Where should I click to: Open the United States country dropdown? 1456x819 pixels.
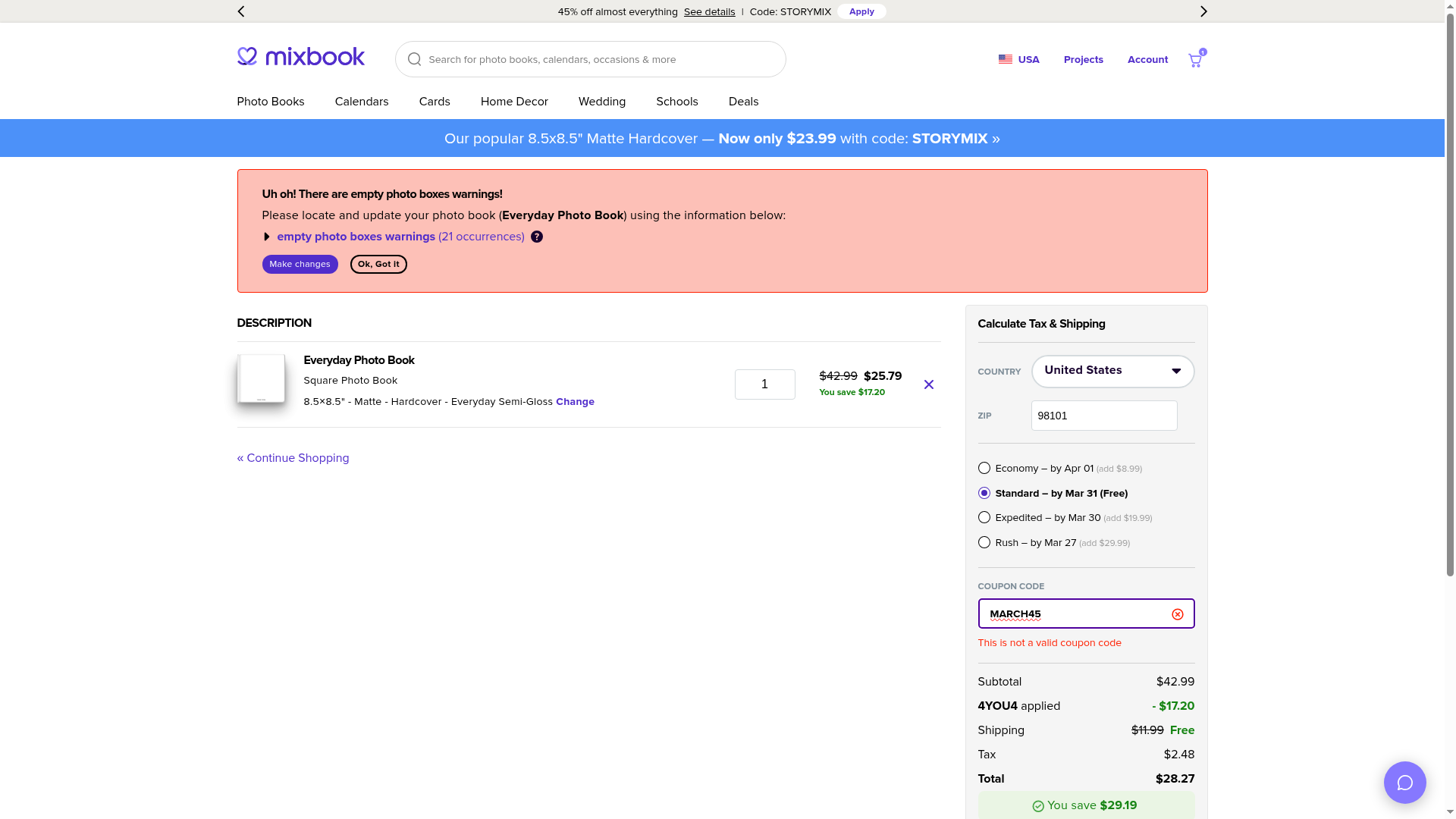pyautogui.click(x=1112, y=371)
